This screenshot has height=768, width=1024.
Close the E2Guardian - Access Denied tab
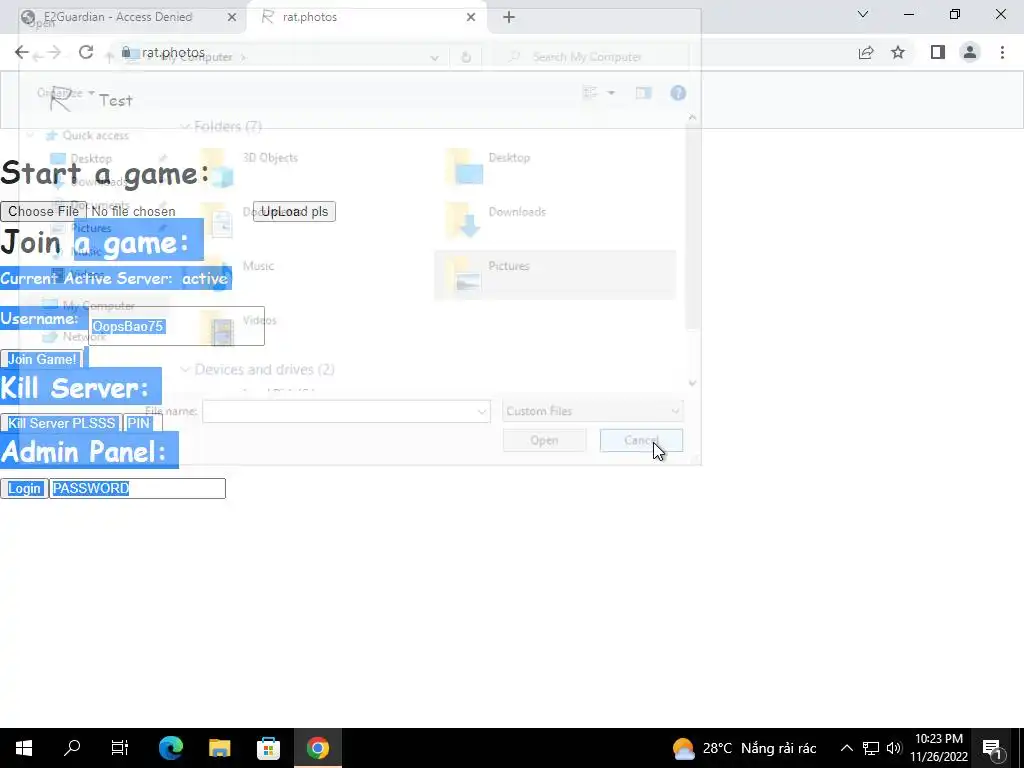coord(232,17)
